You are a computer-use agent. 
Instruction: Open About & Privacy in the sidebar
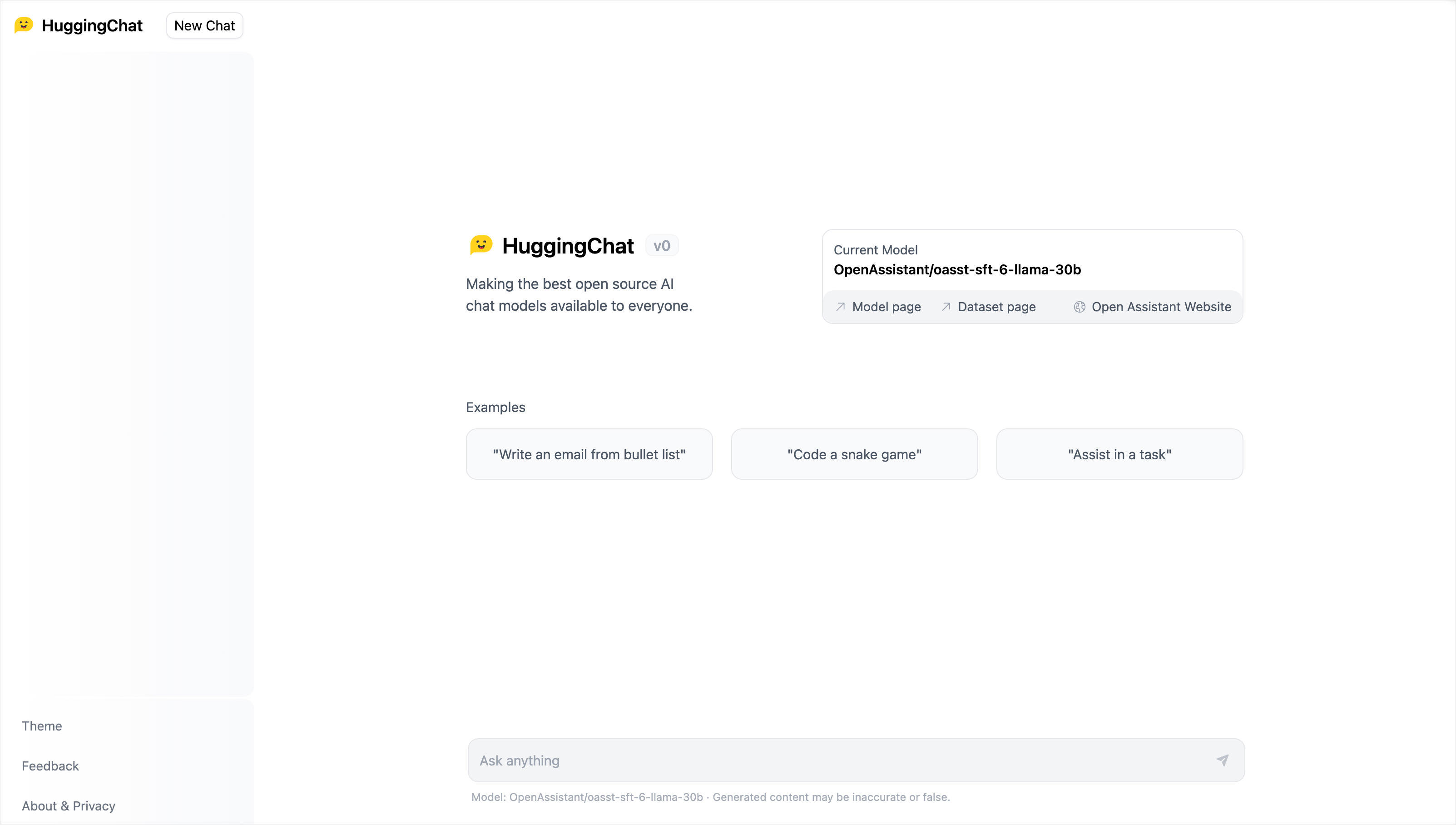[x=69, y=806]
